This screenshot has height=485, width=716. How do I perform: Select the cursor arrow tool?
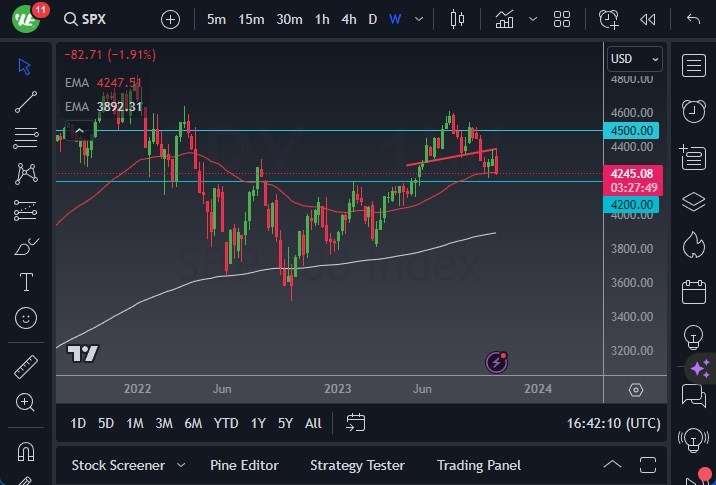[25, 67]
